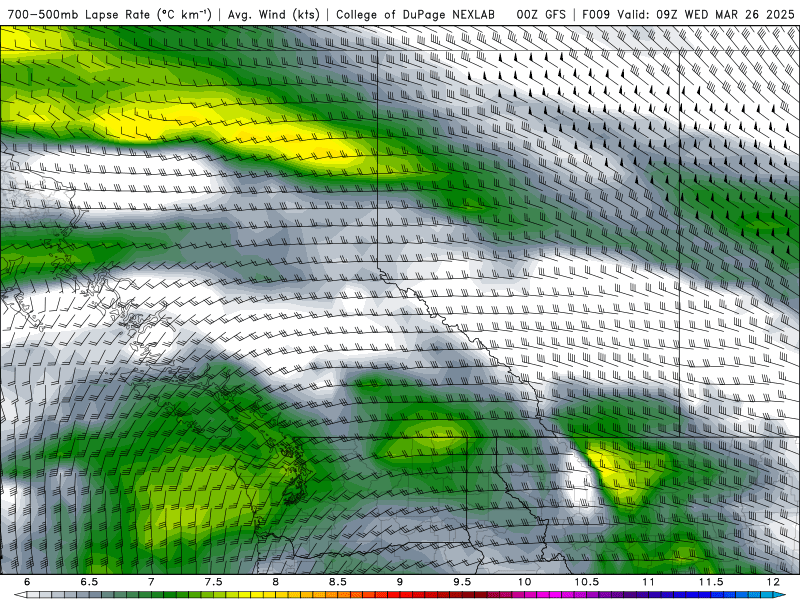Click the colorbar label '10.5'
Image resolution: width=800 pixels, height=600 pixels.
(587, 582)
